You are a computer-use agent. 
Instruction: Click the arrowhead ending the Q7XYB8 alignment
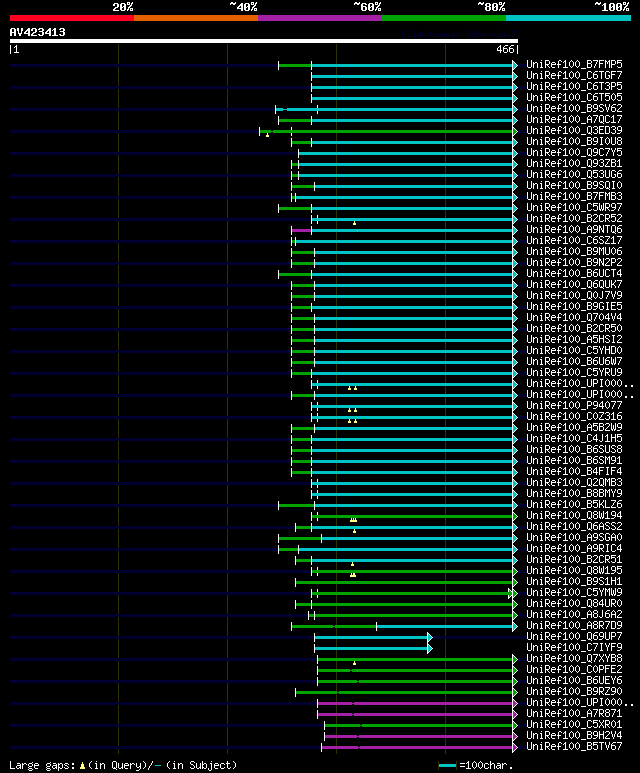coord(515,659)
